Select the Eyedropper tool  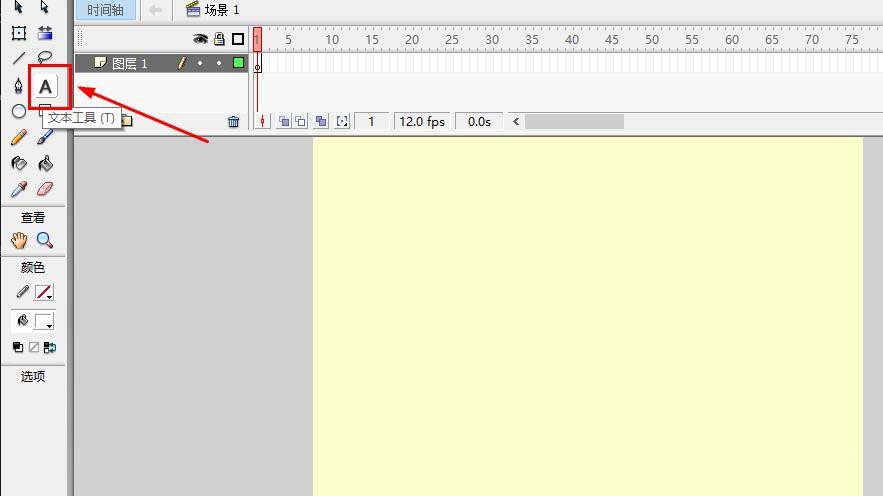(19, 189)
